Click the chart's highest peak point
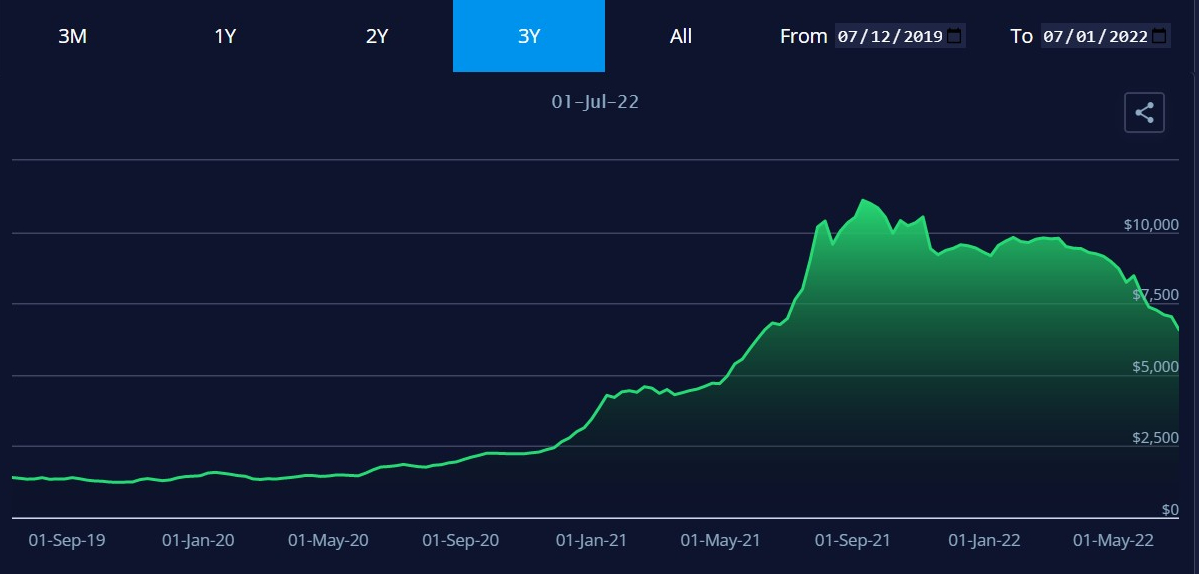 (x=863, y=200)
